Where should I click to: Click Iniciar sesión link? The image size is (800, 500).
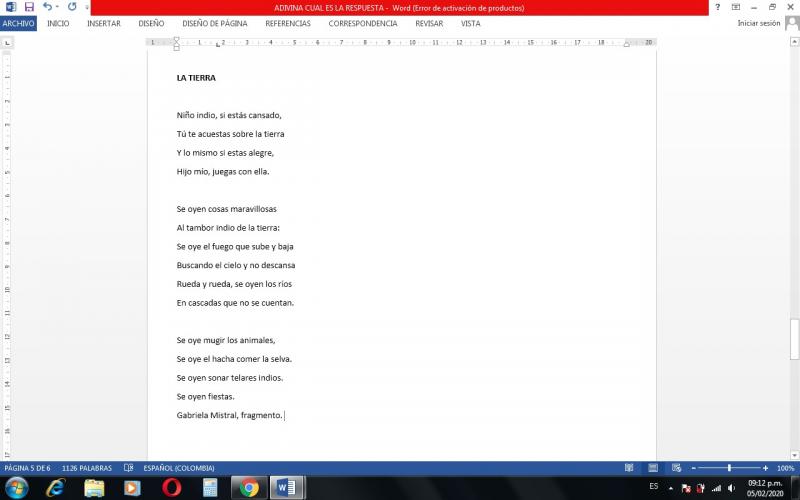click(x=759, y=23)
